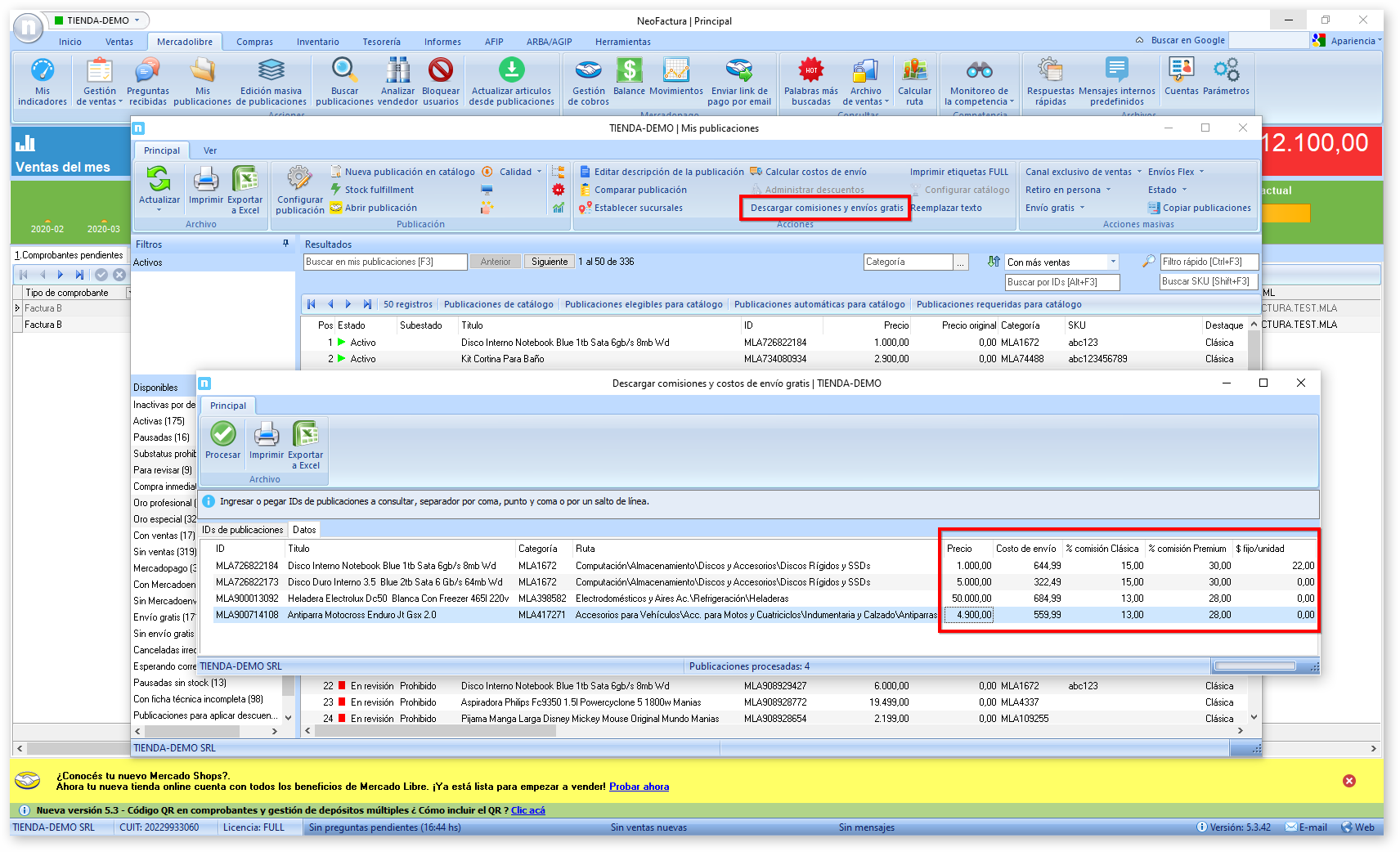Follow the Probar ahora link
Screen dimensions: 1400x852
tap(639, 787)
